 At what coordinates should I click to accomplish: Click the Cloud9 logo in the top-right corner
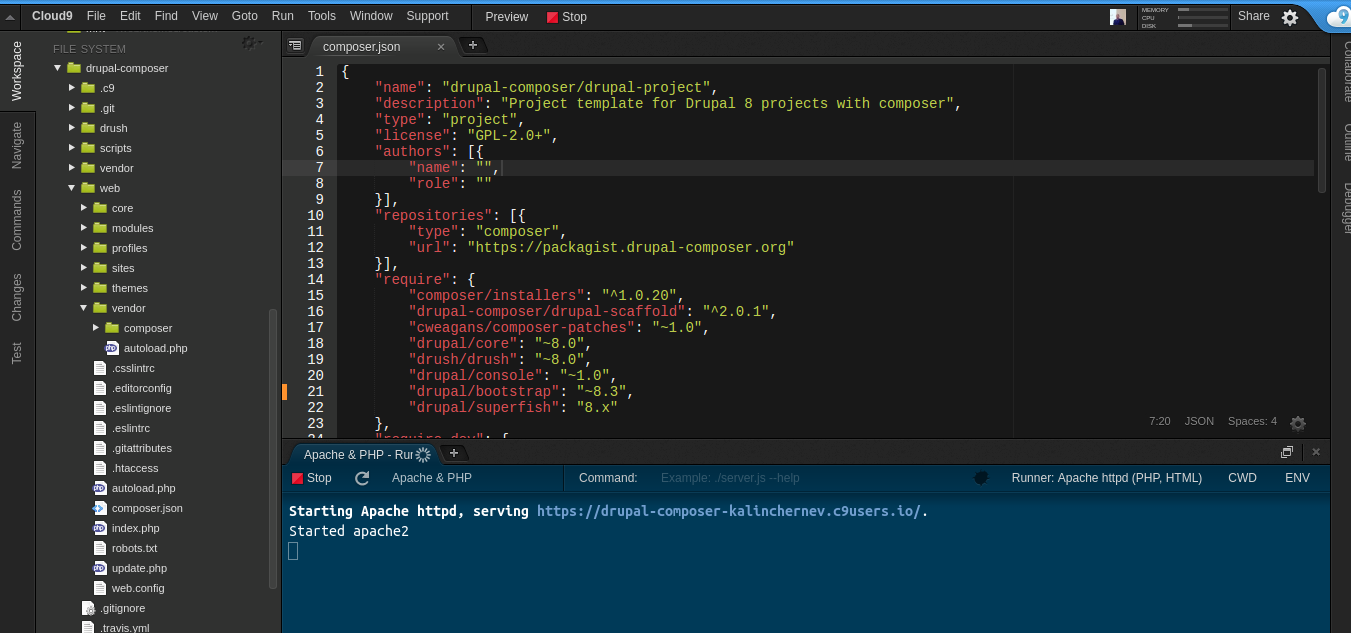[1338, 17]
